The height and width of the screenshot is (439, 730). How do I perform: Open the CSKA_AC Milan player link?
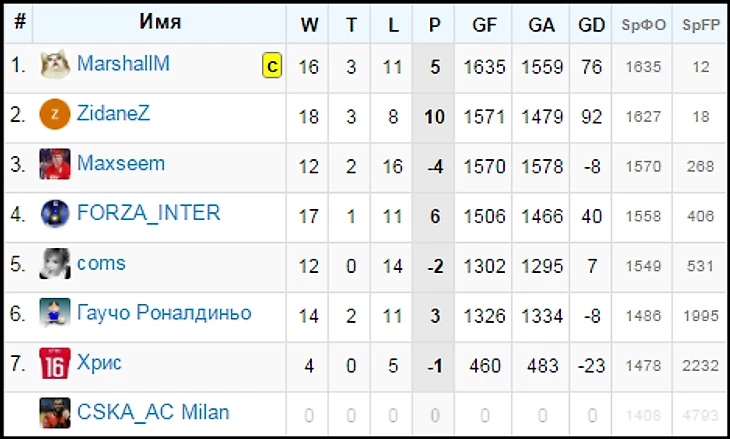153,412
